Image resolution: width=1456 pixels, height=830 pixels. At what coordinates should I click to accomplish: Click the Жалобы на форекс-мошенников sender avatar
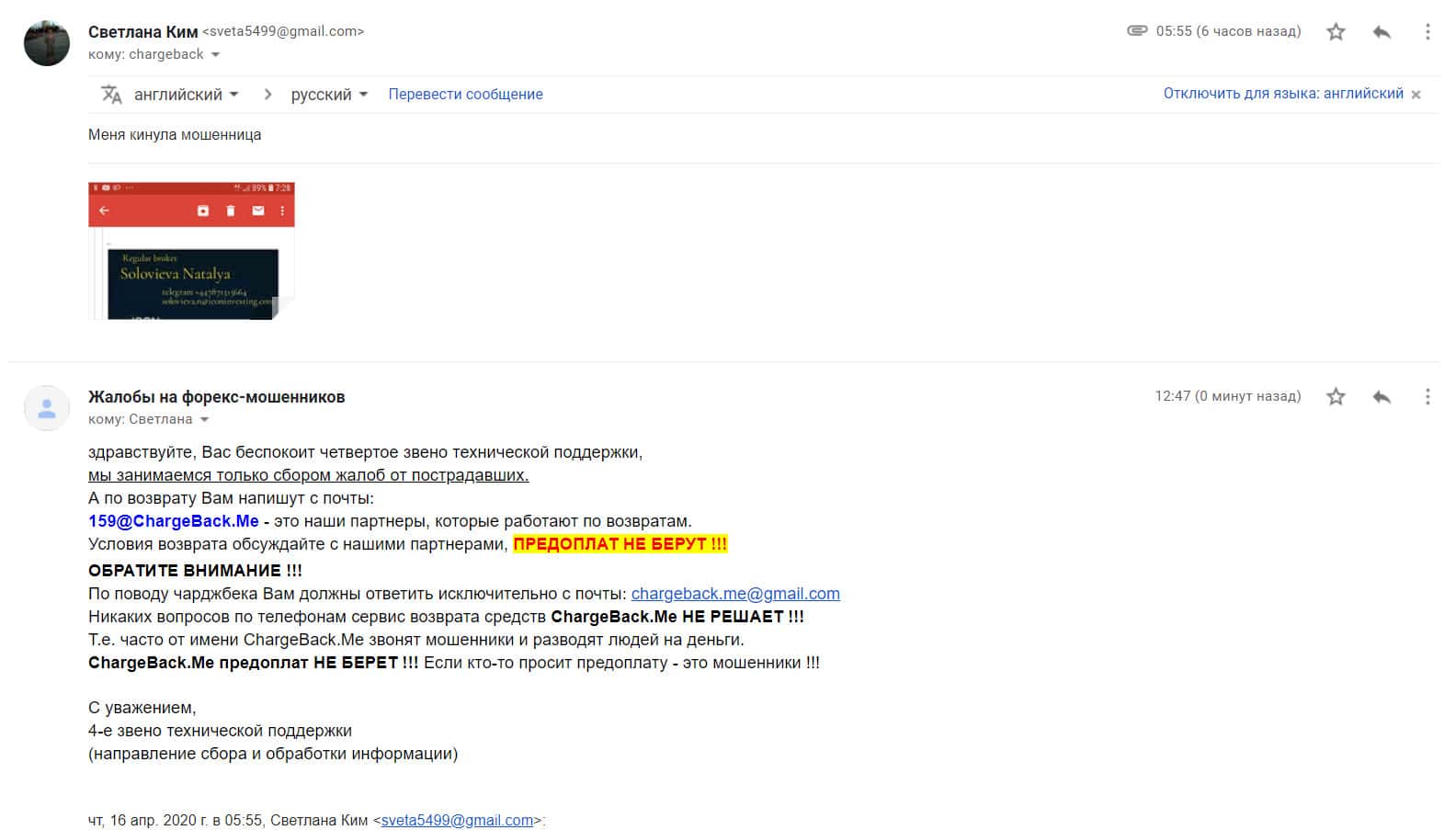click(x=47, y=408)
